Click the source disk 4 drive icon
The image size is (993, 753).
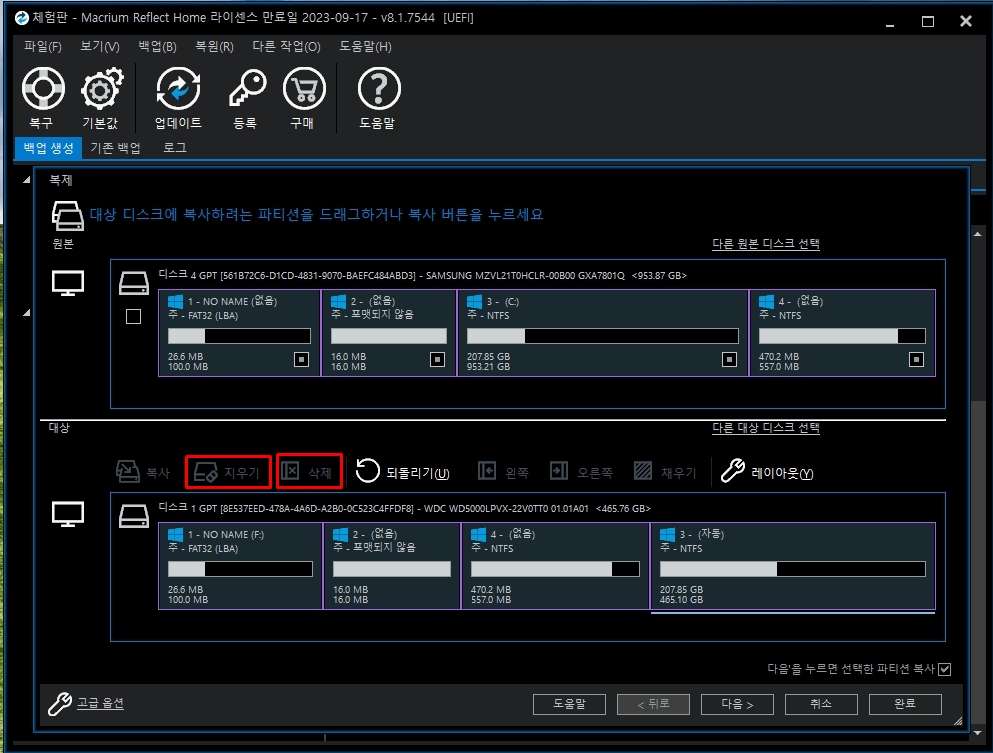click(x=134, y=283)
